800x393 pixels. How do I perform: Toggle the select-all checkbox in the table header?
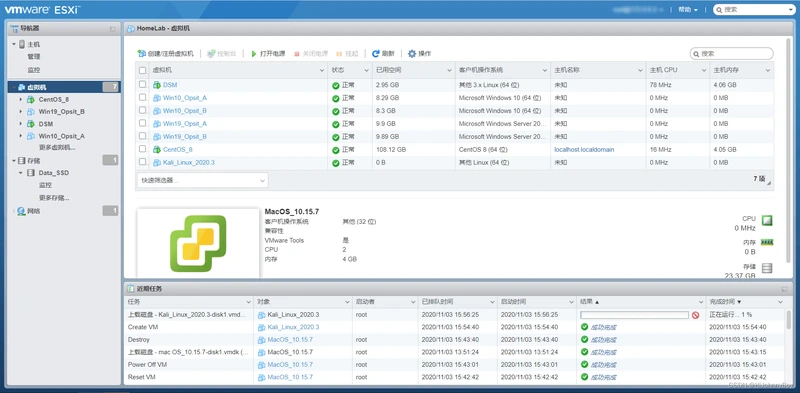click(x=142, y=70)
